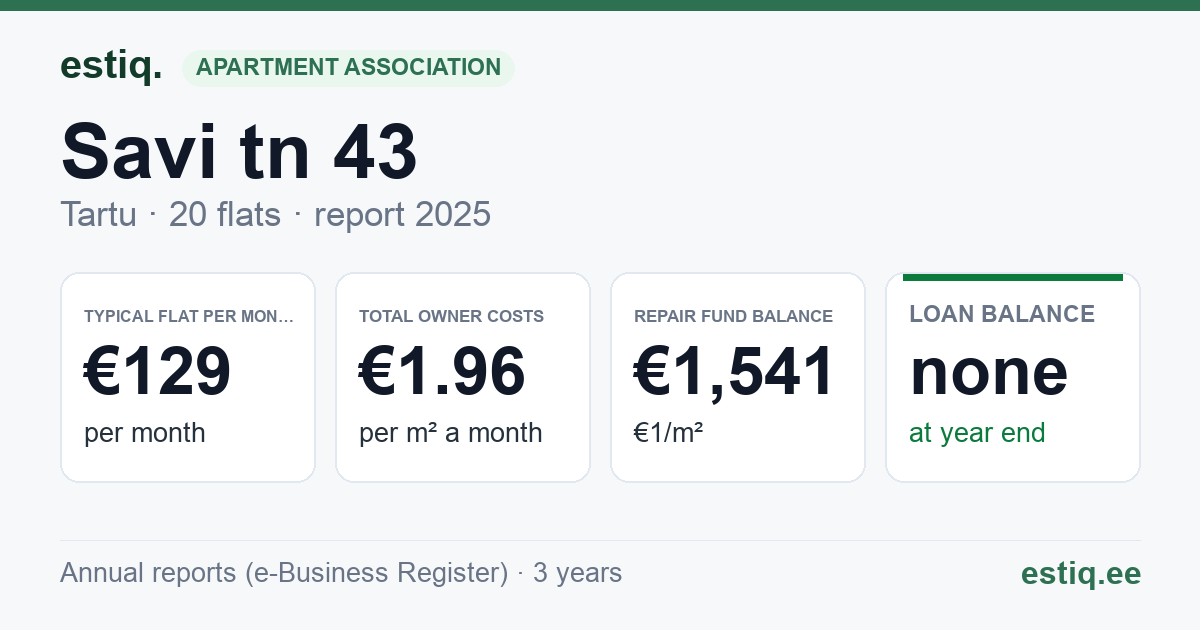Click the 'per m² a month' caption
This screenshot has height=630, width=1200.
(450, 433)
